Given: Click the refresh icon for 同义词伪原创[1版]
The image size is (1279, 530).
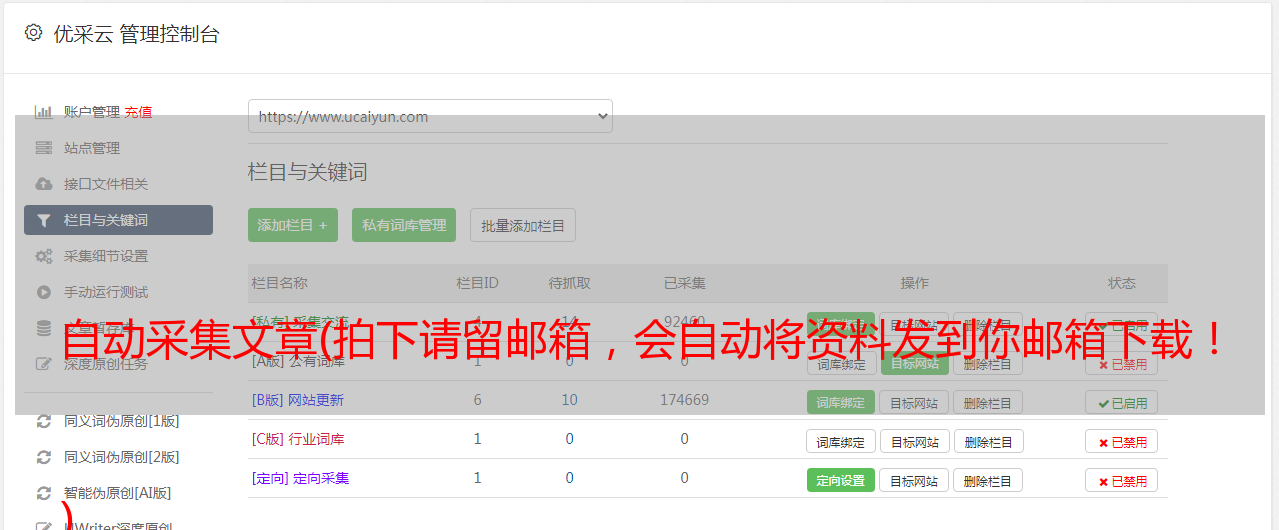Looking at the screenshot, I should pyautogui.click(x=44, y=421).
